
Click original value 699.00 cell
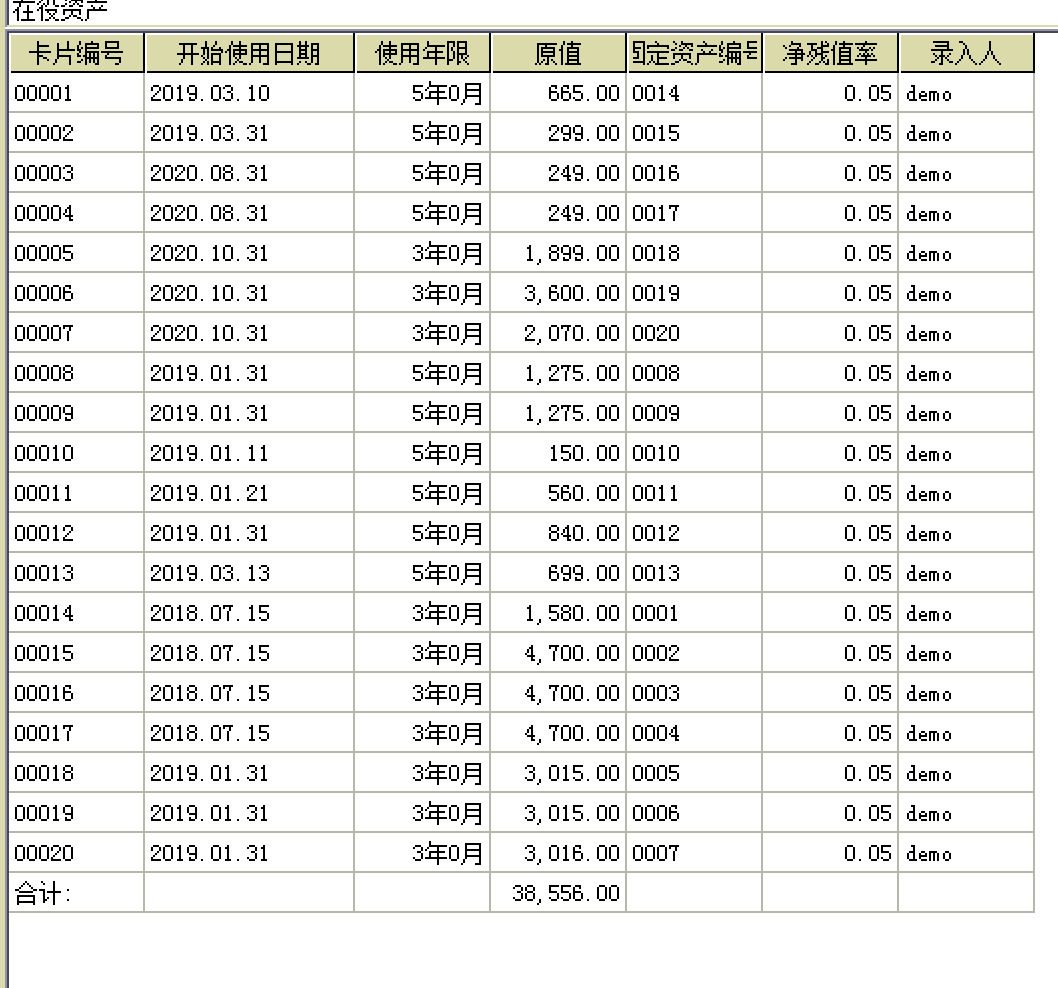click(x=558, y=573)
